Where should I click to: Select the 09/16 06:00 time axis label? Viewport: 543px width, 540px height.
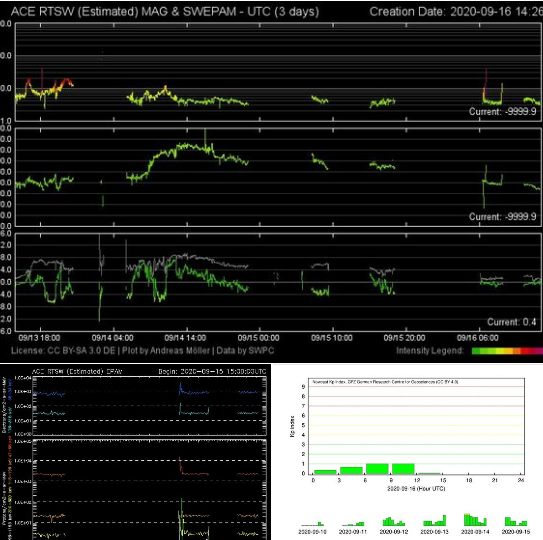point(478,338)
